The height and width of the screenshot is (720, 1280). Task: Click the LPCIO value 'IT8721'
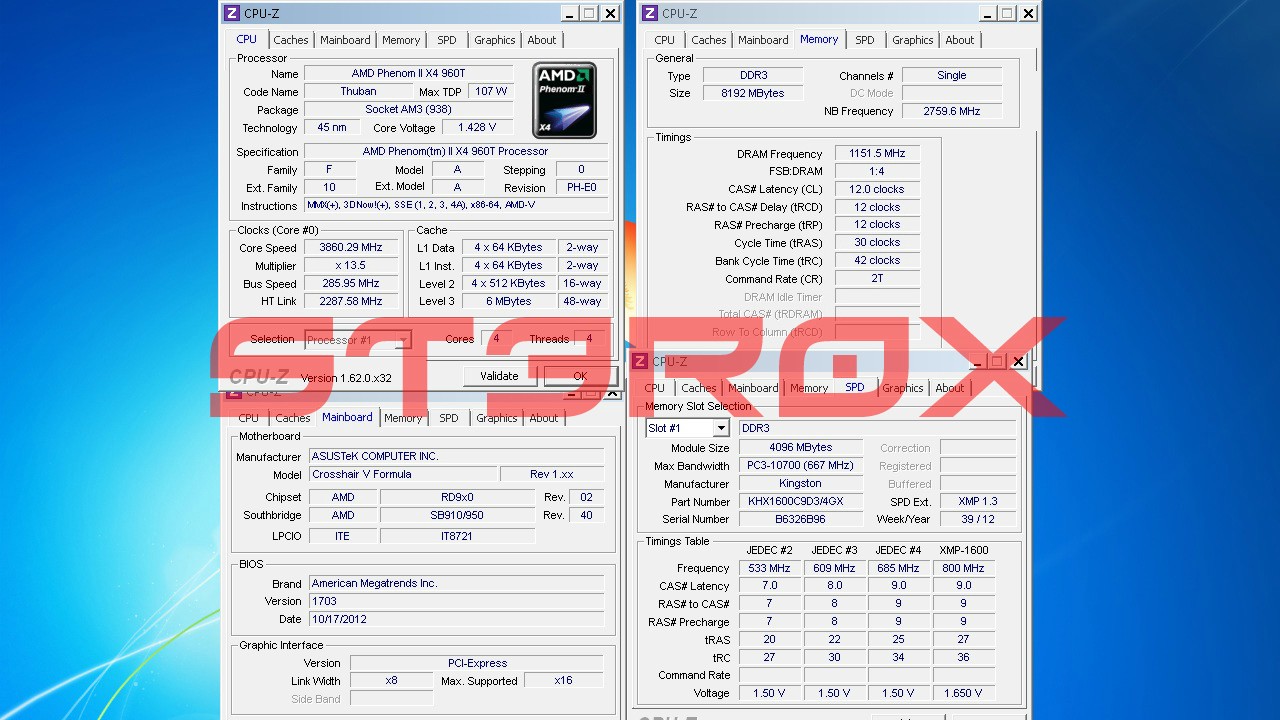(457, 536)
